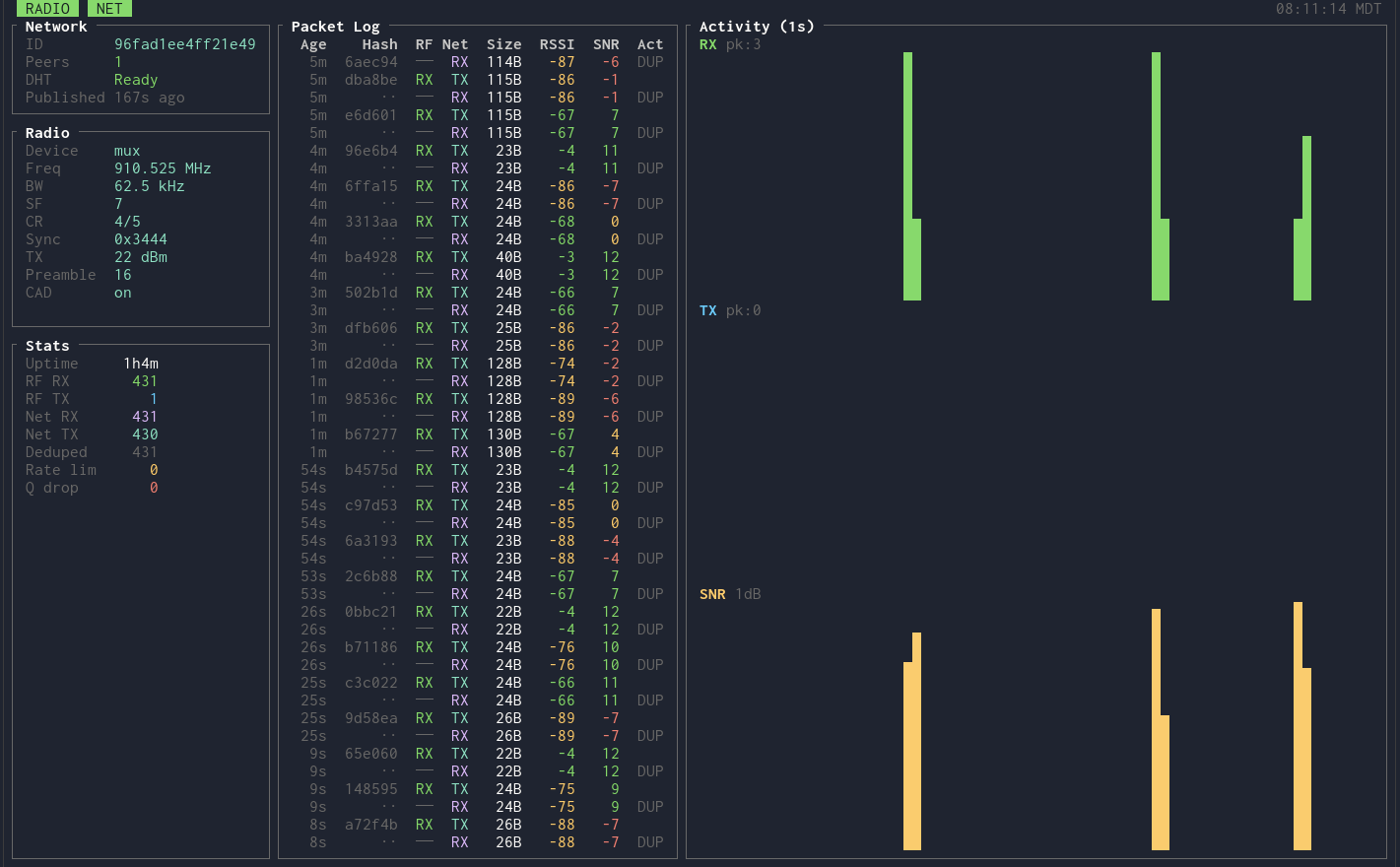Select packet hash dfb606
The height and width of the screenshot is (867, 1400).
coord(371,328)
